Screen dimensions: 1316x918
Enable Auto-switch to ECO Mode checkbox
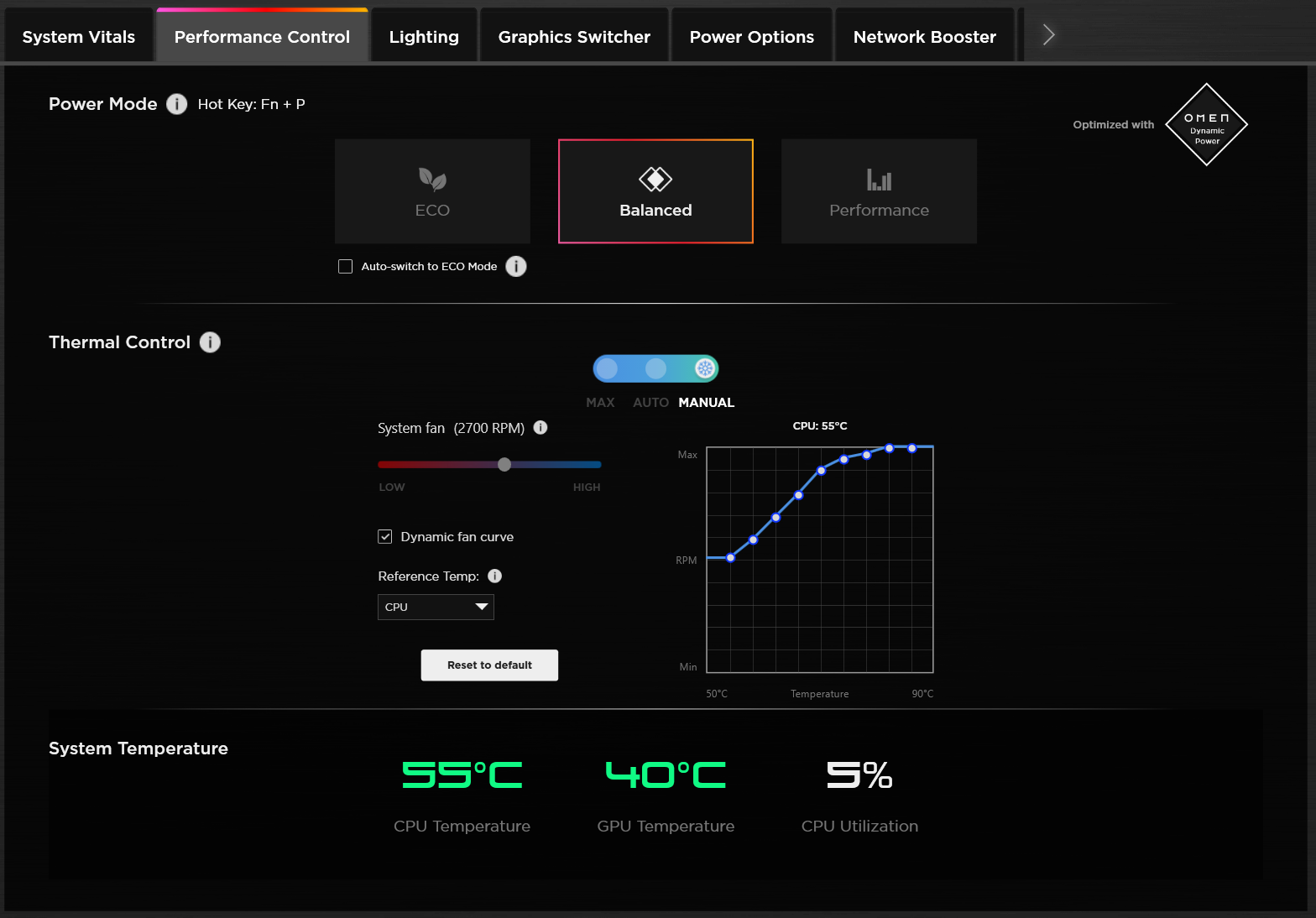tap(345, 266)
